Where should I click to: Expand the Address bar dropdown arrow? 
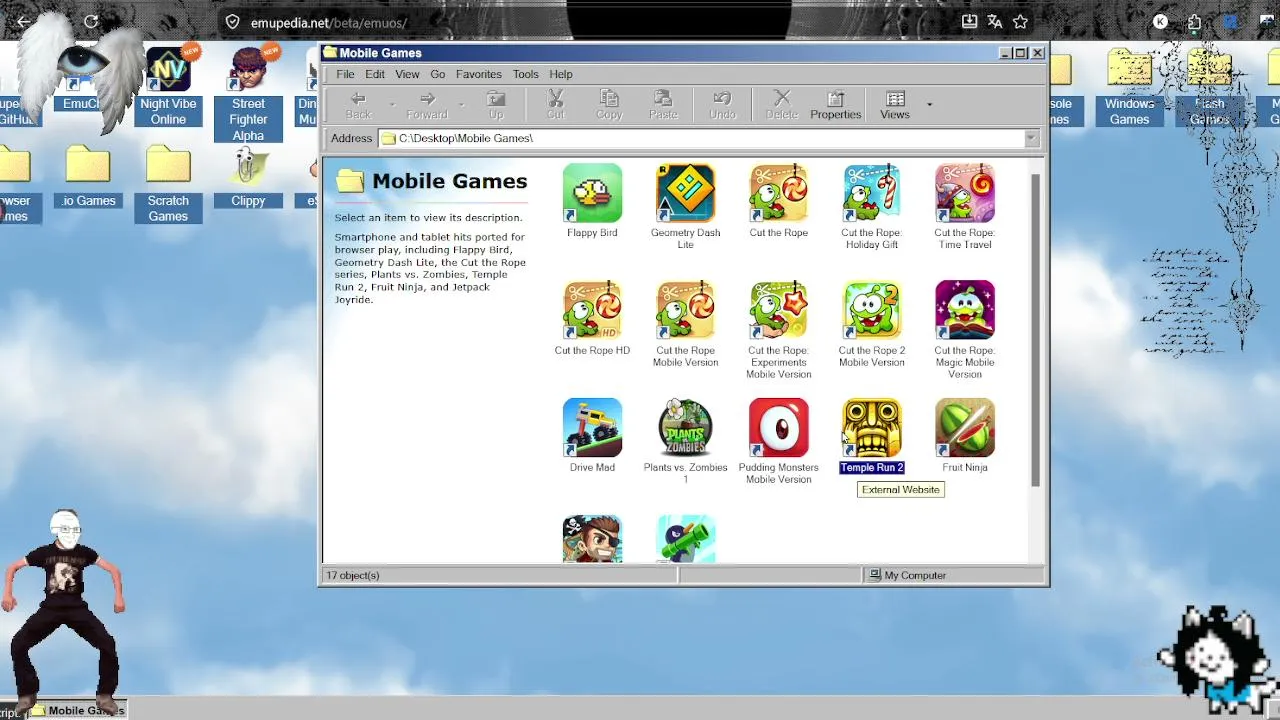[1032, 138]
